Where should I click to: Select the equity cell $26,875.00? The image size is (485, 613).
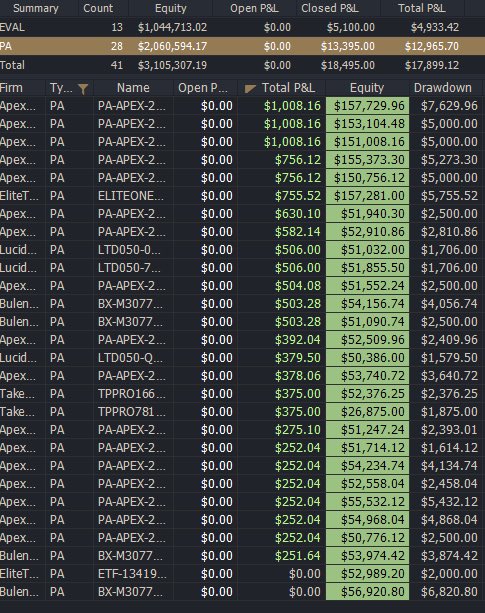coord(367,411)
